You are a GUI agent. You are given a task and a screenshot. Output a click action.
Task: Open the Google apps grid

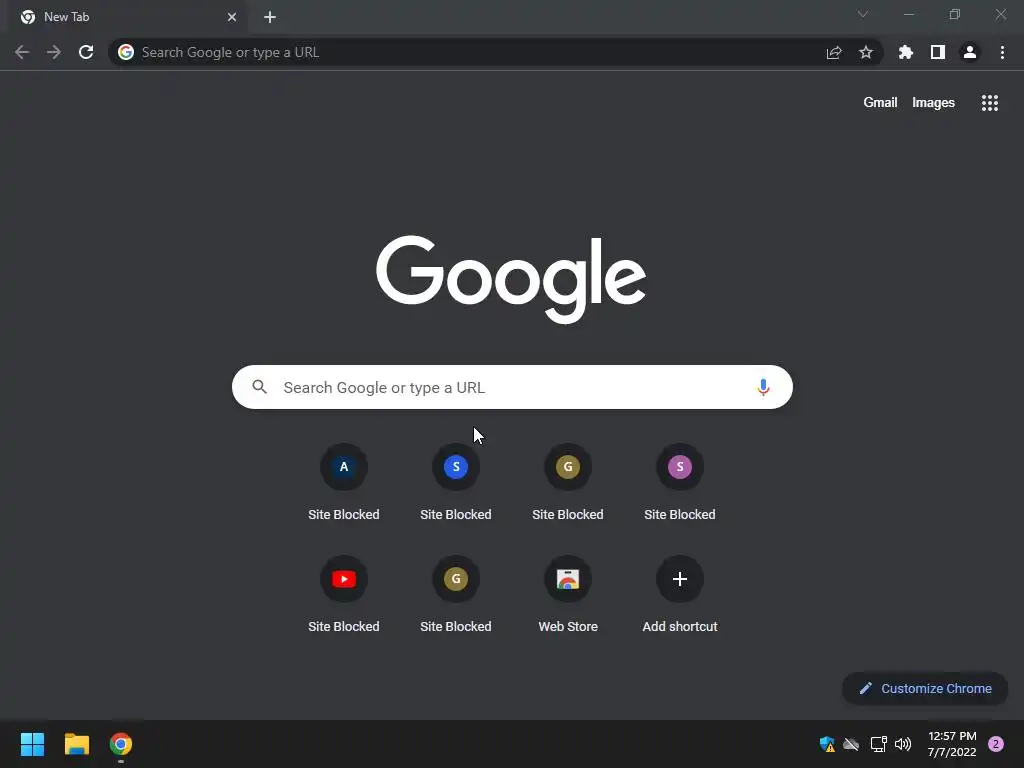(x=990, y=103)
